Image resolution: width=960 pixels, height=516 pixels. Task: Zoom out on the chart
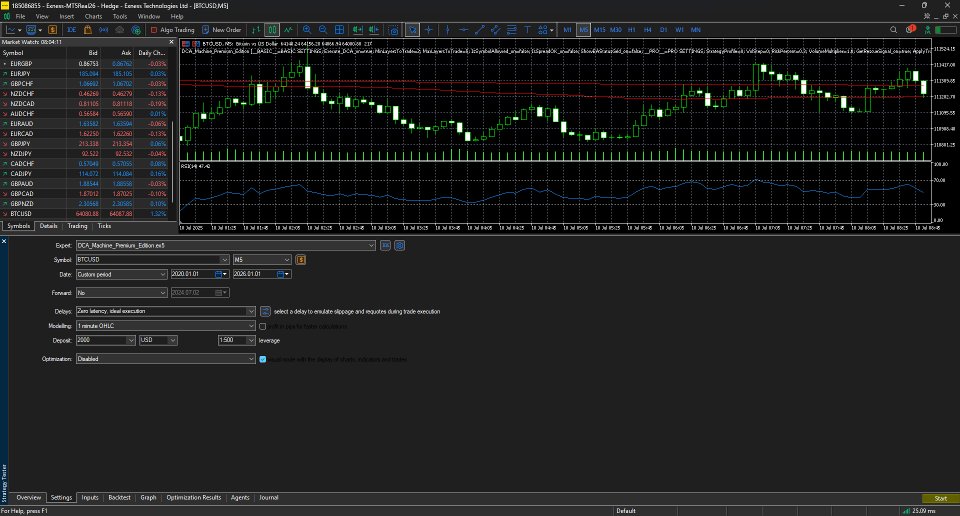[323, 29]
